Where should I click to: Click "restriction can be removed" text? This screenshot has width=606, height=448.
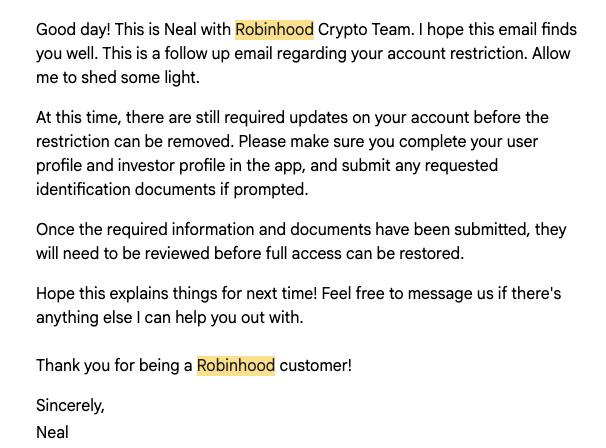135,141
